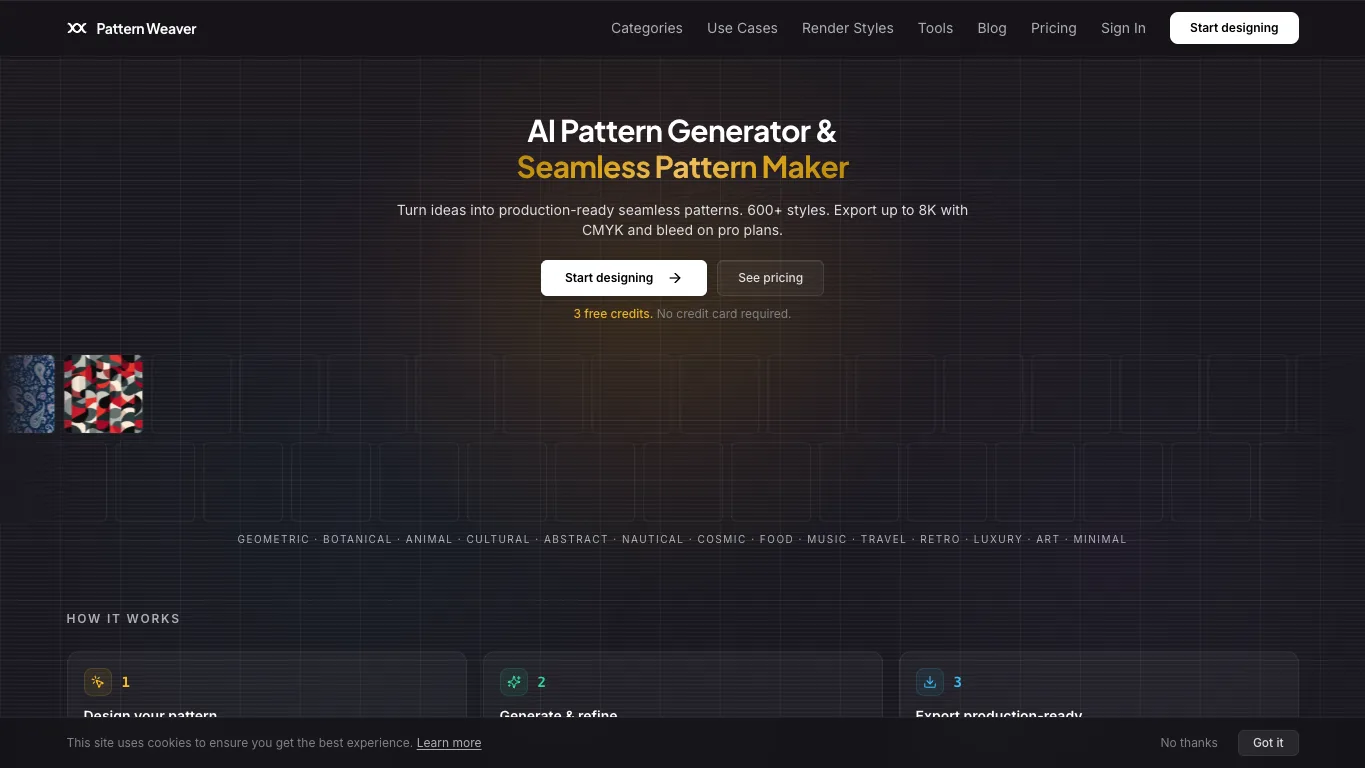Open the red abstract pattern thumbnail
Screen dimensions: 1365x768
coord(103,394)
